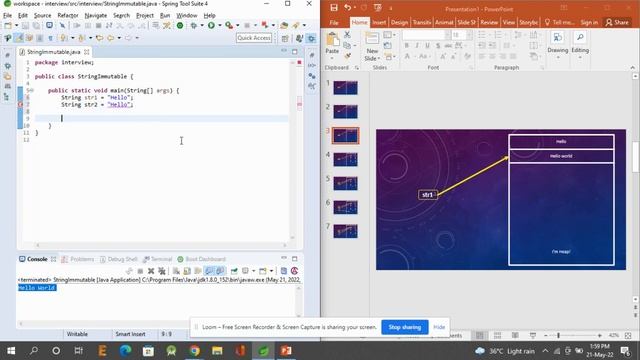The height and width of the screenshot is (360, 640).
Task: Expand the Clipboard group dialog launcher
Action: click(357, 68)
